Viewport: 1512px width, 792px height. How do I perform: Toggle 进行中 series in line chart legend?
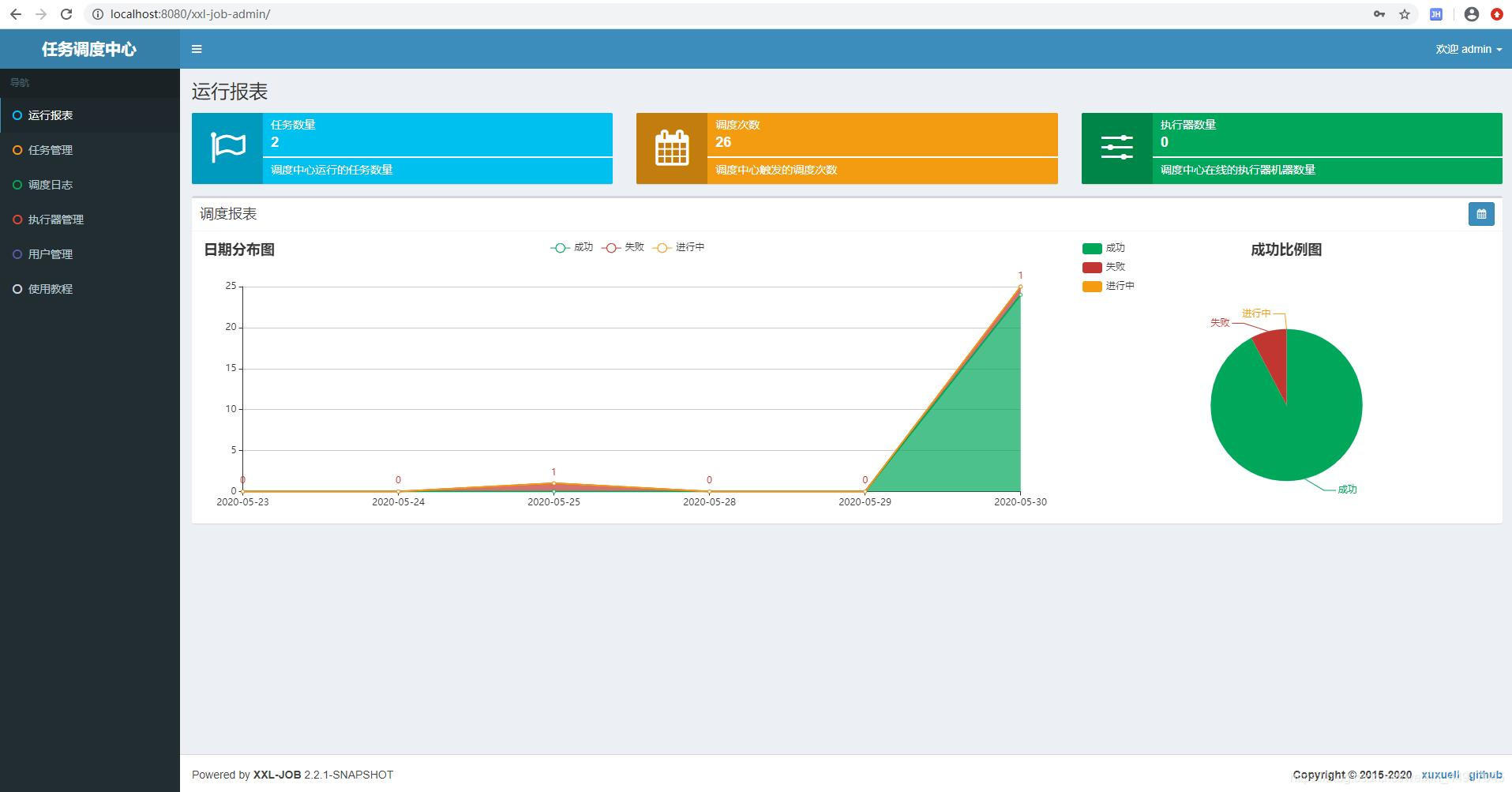(x=679, y=247)
